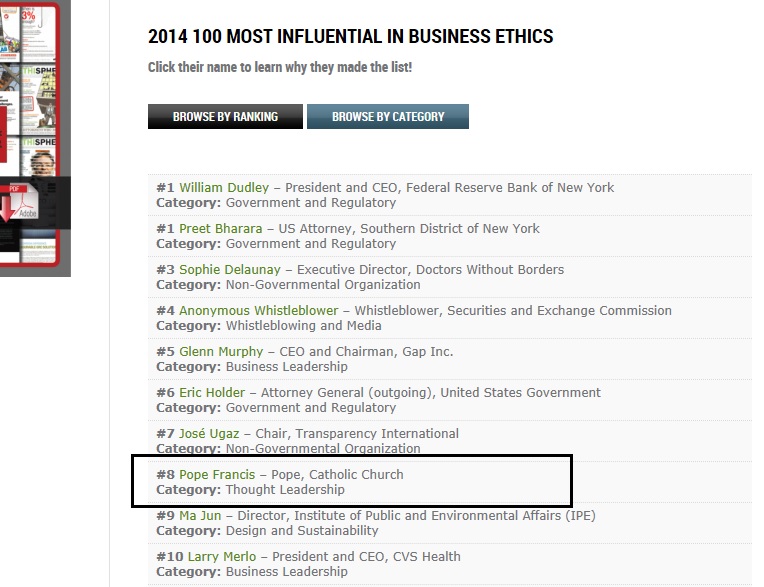This screenshot has width=764, height=587.
Task: Click the #8 ranking number for Pope Francis
Action: (165, 475)
